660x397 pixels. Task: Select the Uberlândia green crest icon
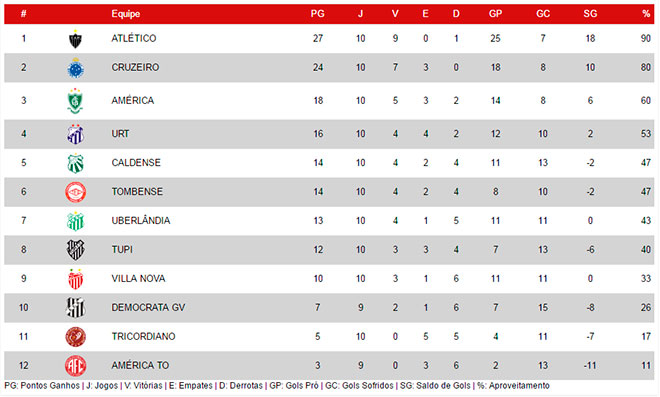[76, 221]
